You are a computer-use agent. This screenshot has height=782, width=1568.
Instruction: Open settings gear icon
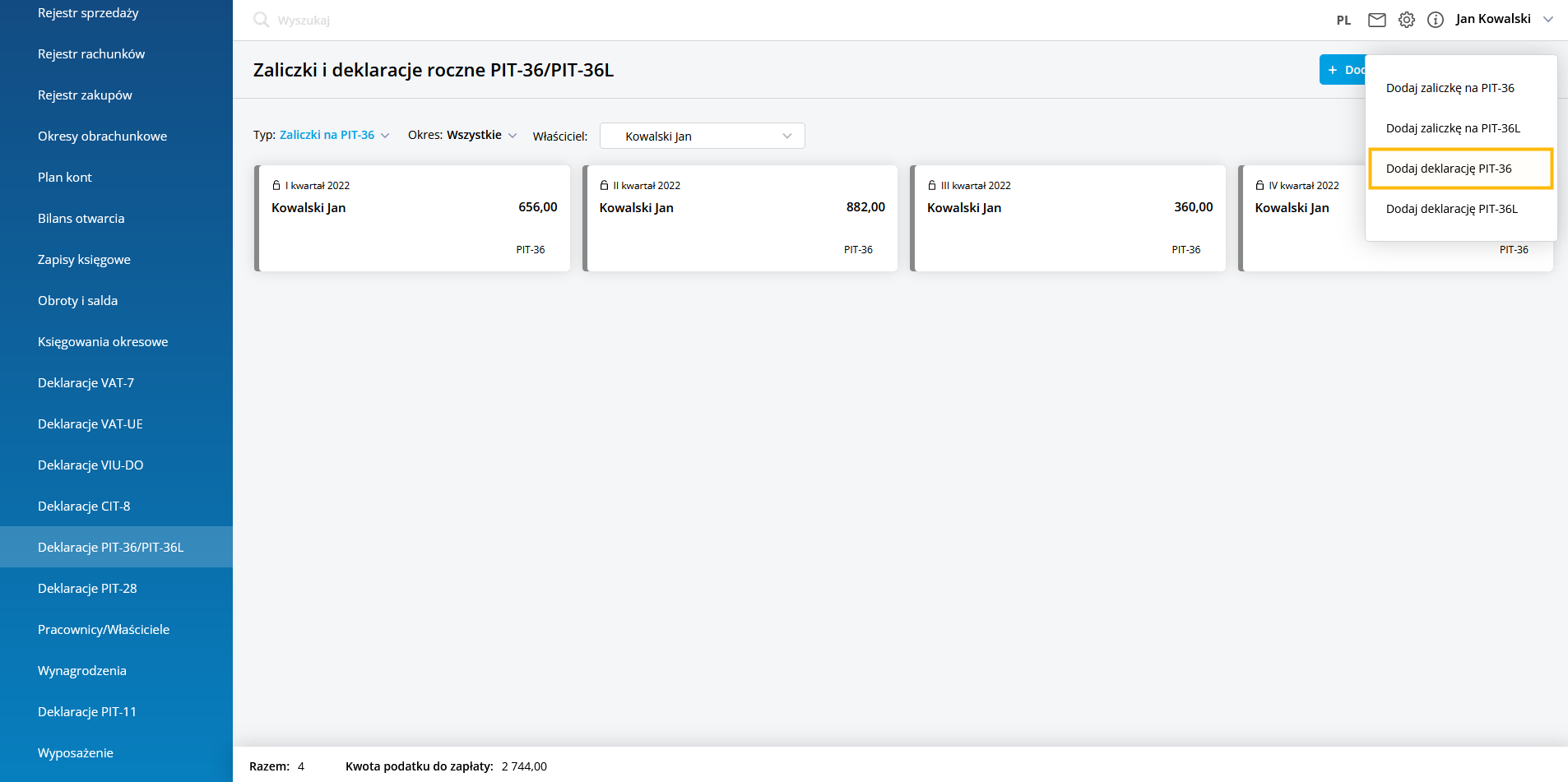tap(1406, 20)
